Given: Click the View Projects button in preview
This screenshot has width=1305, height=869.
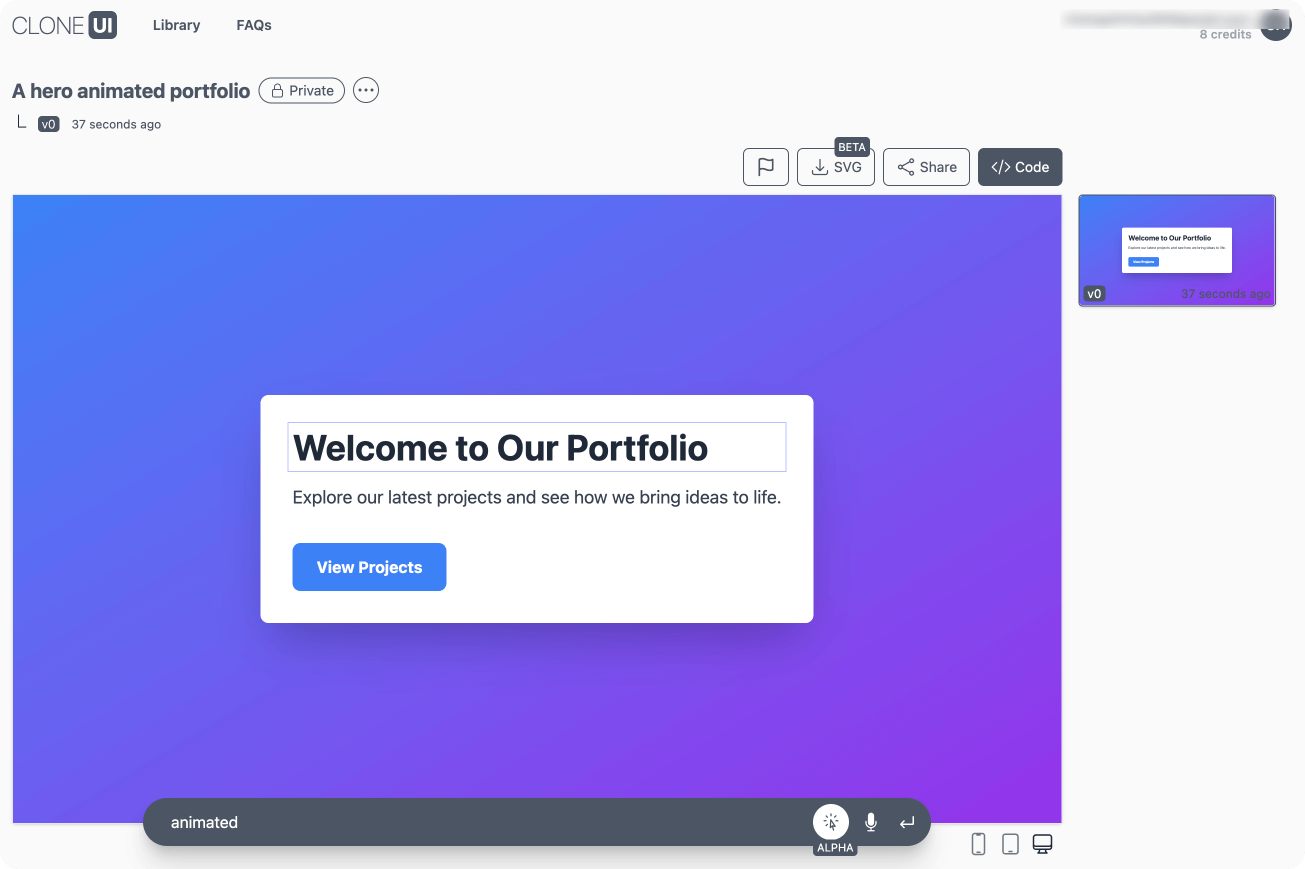Looking at the screenshot, I should pos(369,567).
